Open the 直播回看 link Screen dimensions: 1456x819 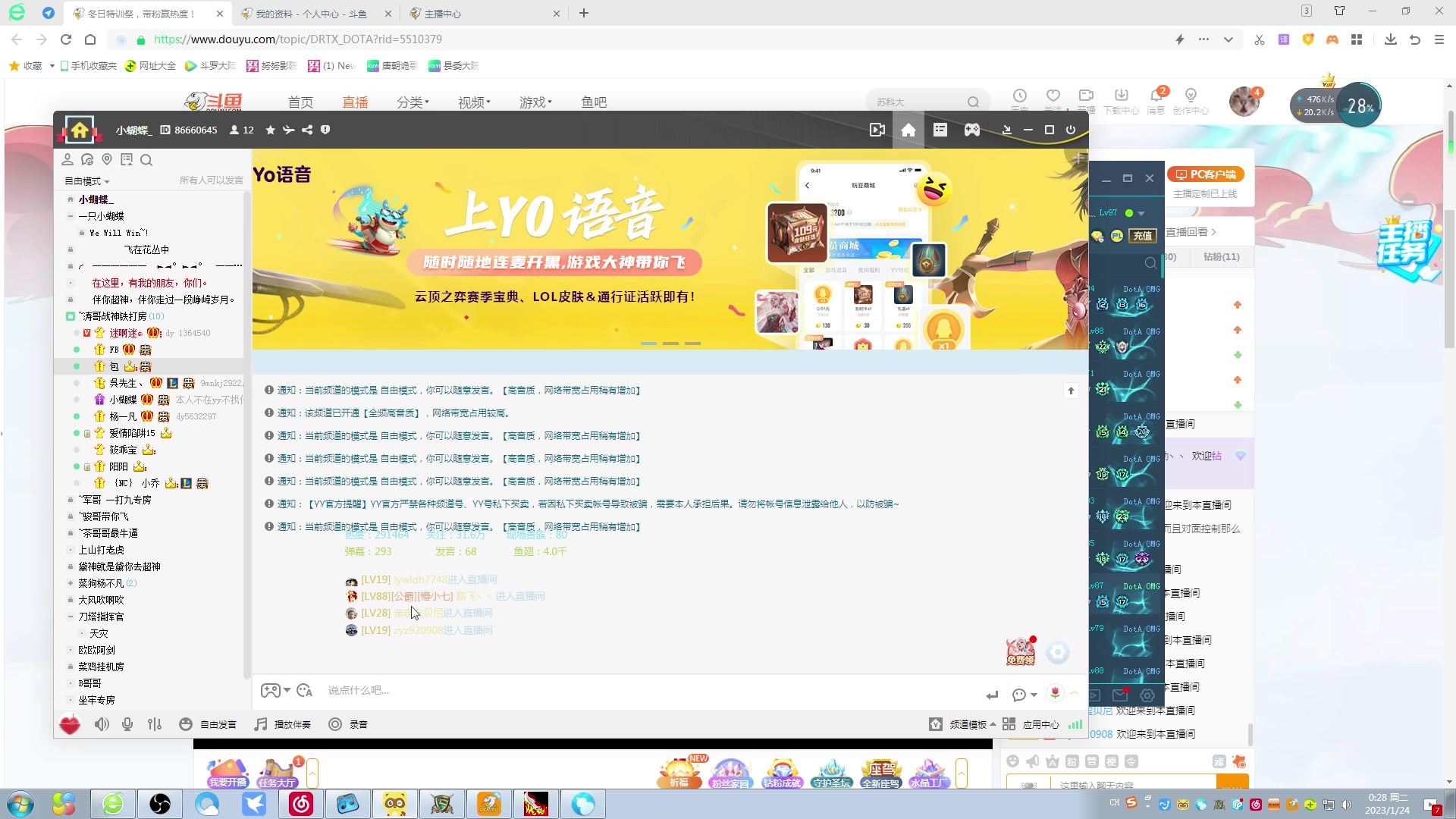pos(1191,232)
